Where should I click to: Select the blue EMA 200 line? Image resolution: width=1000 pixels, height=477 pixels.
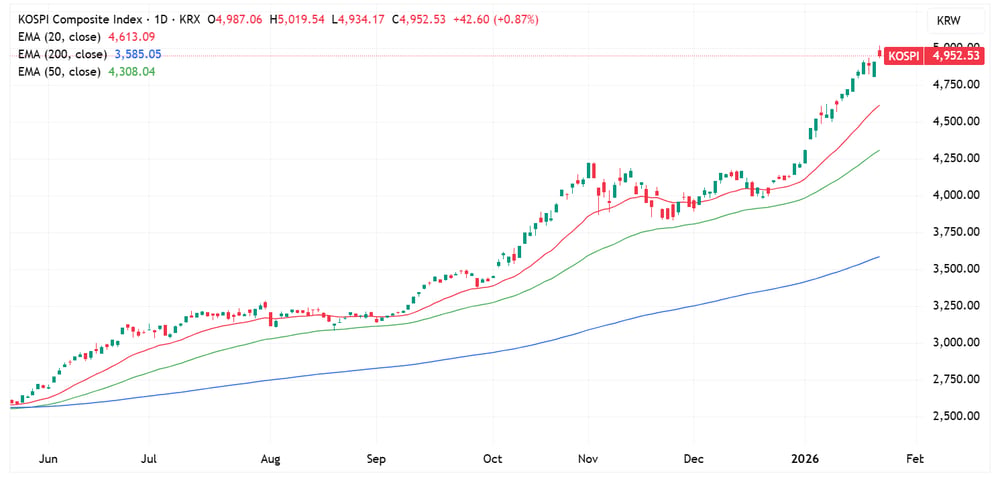tap(446, 359)
